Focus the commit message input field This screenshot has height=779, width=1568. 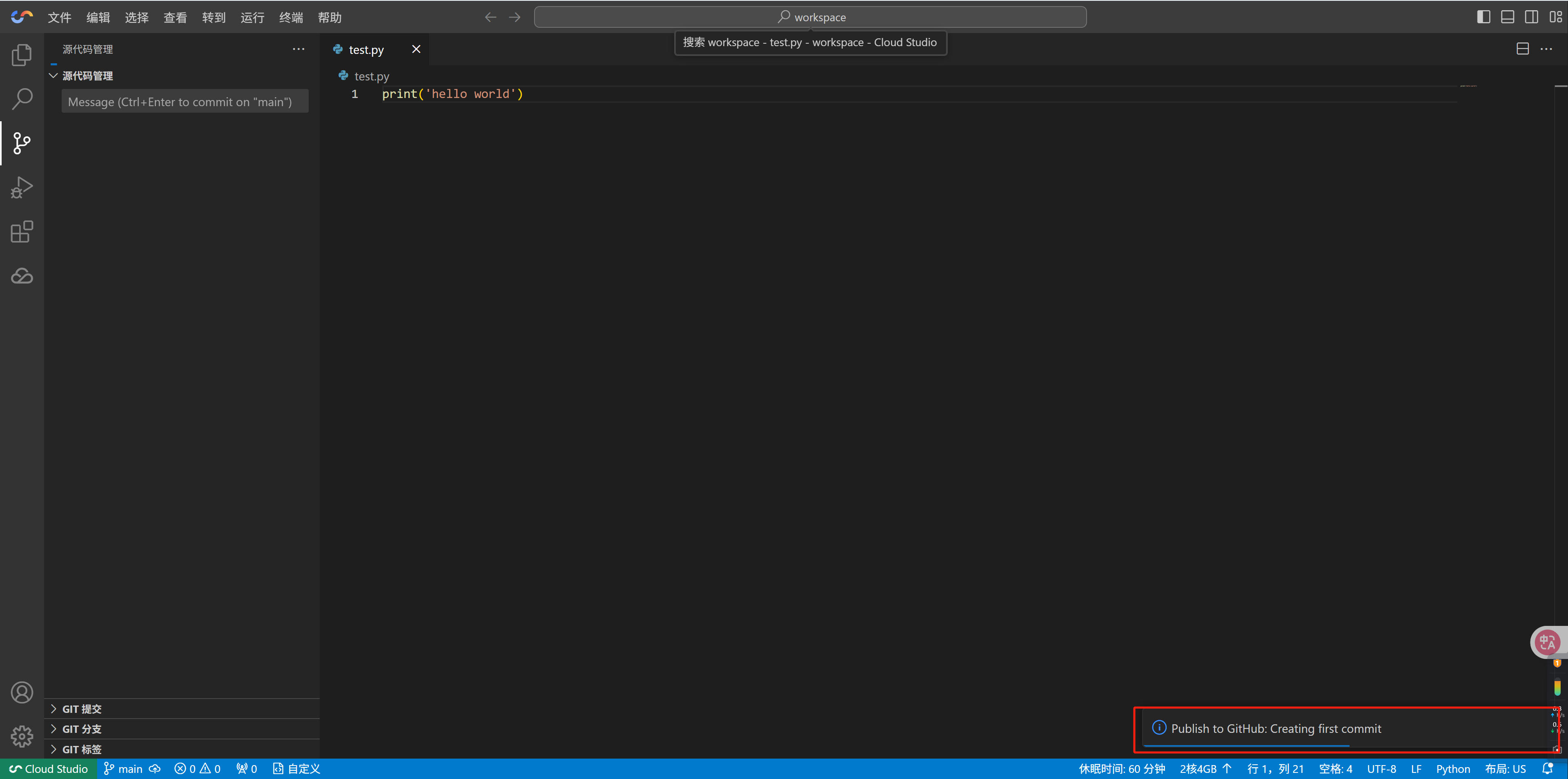coord(185,102)
